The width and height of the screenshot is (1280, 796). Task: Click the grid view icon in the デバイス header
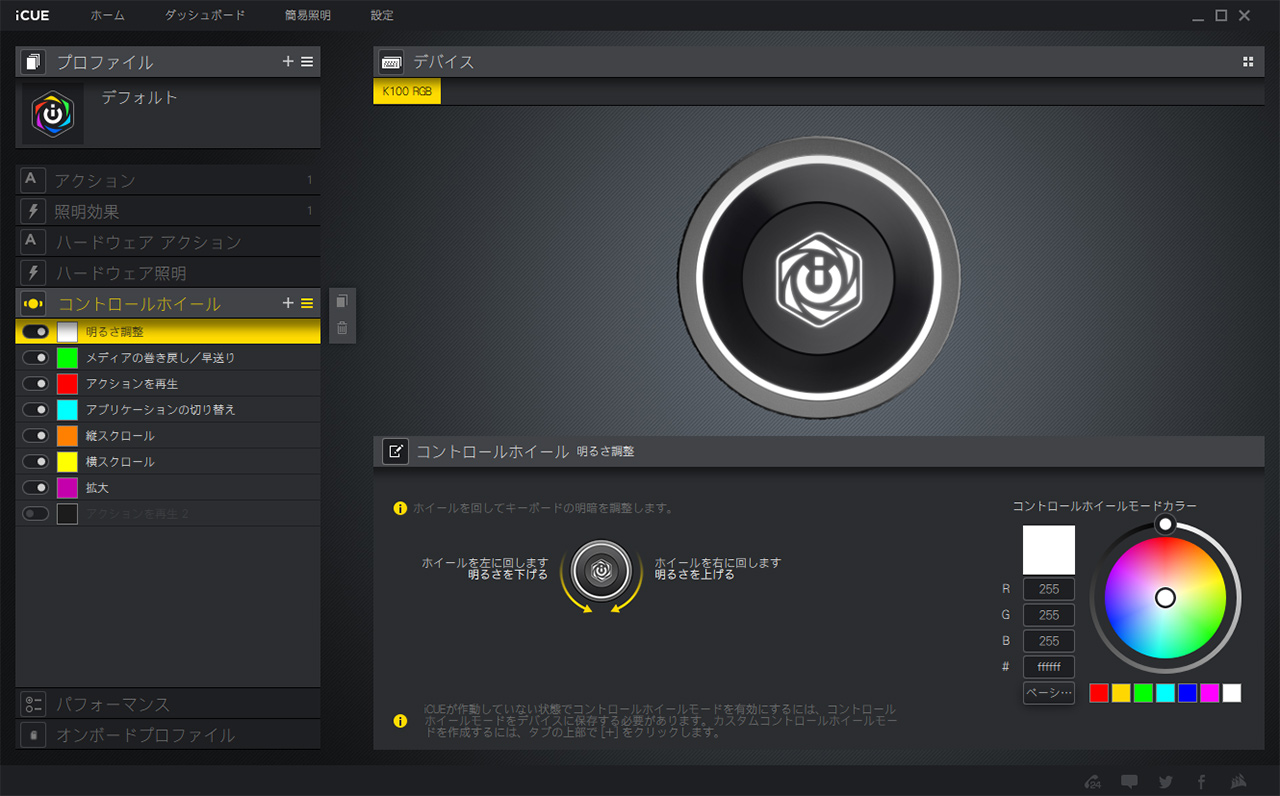(1248, 62)
